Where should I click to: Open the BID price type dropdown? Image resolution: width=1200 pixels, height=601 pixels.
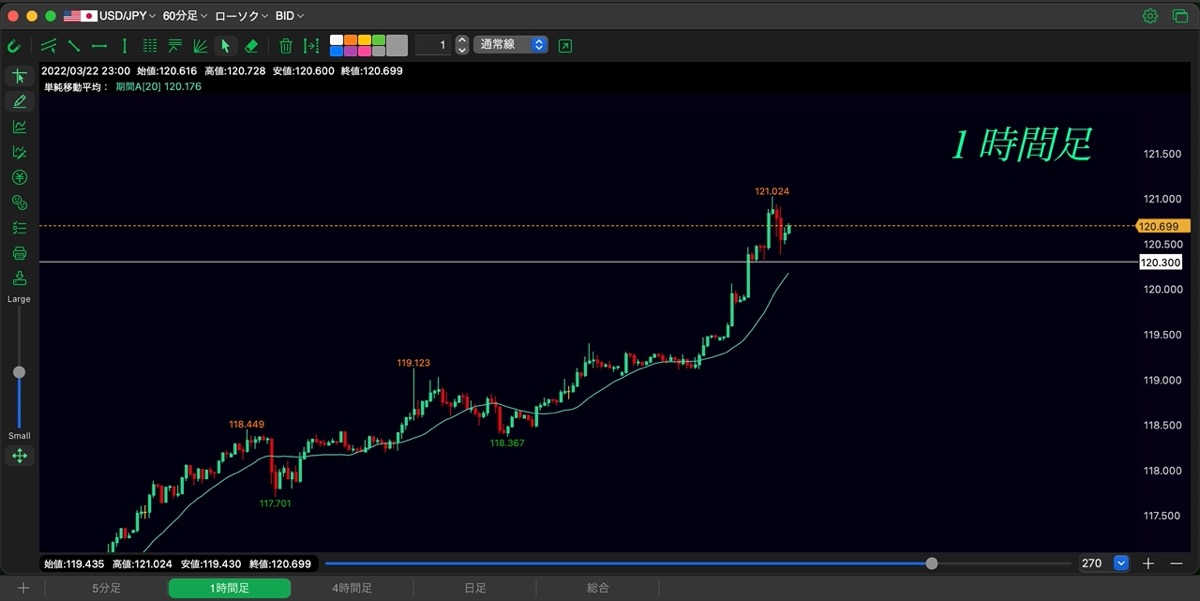289,16
